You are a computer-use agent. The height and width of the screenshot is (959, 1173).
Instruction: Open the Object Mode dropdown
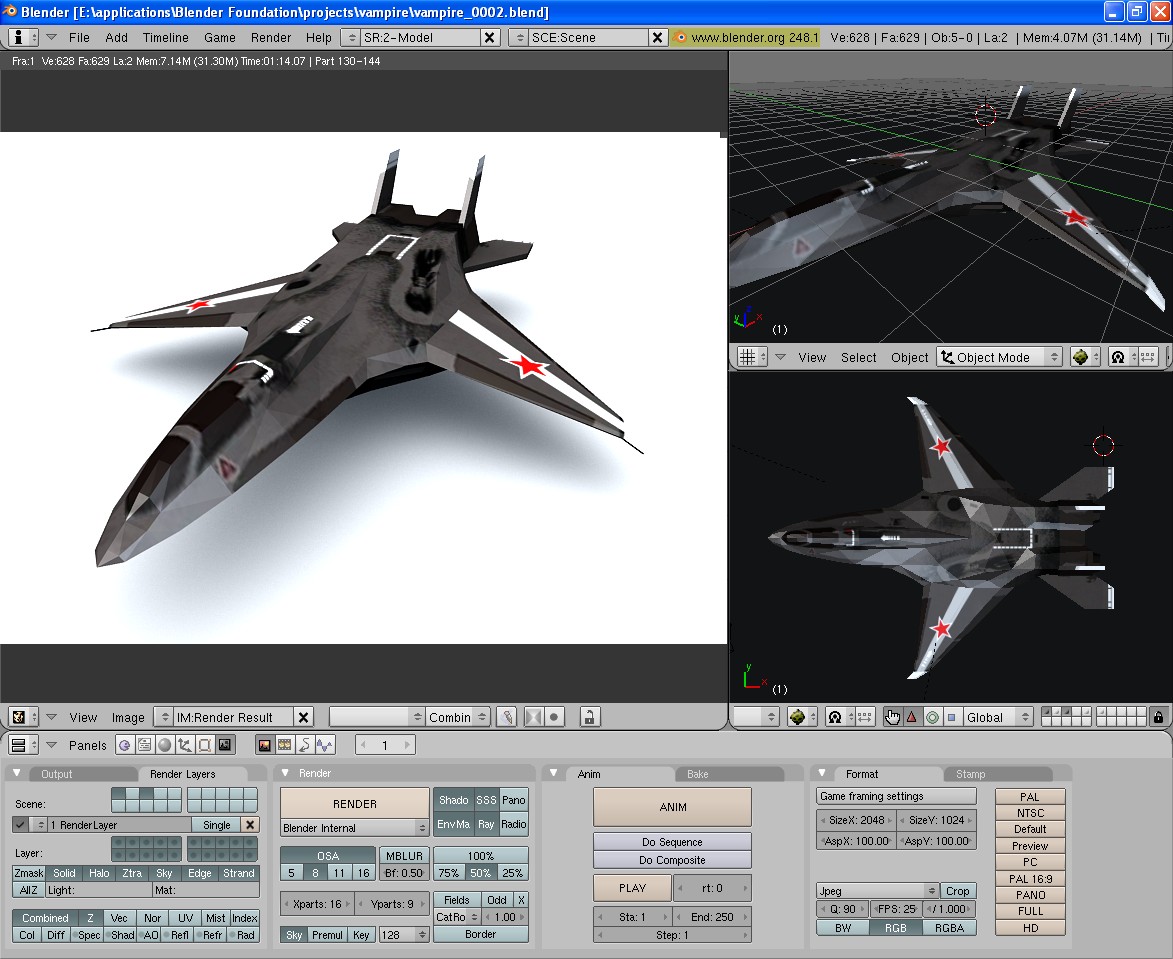tap(999, 357)
